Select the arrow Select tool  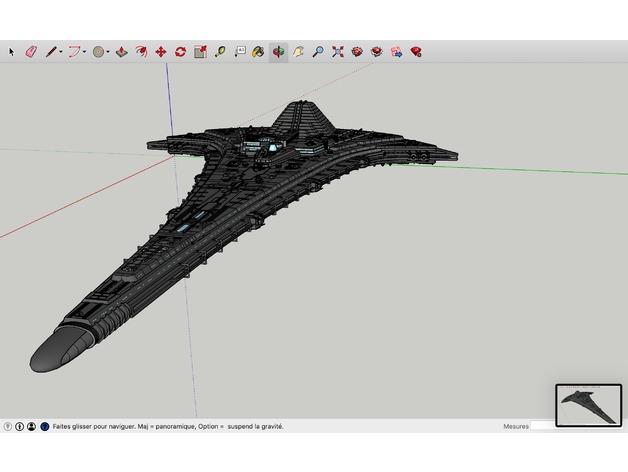click(x=11, y=52)
